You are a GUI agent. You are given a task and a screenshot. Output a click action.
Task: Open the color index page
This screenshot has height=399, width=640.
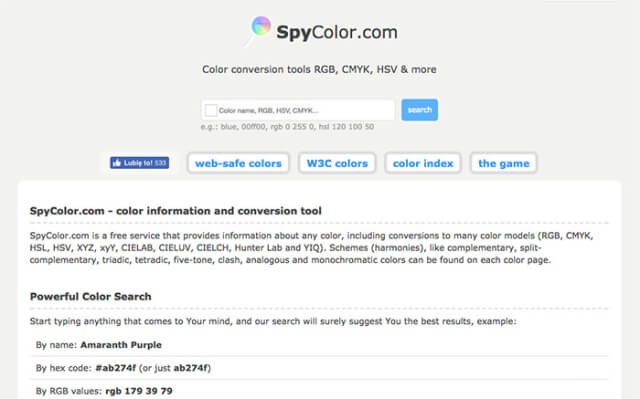(x=423, y=163)
